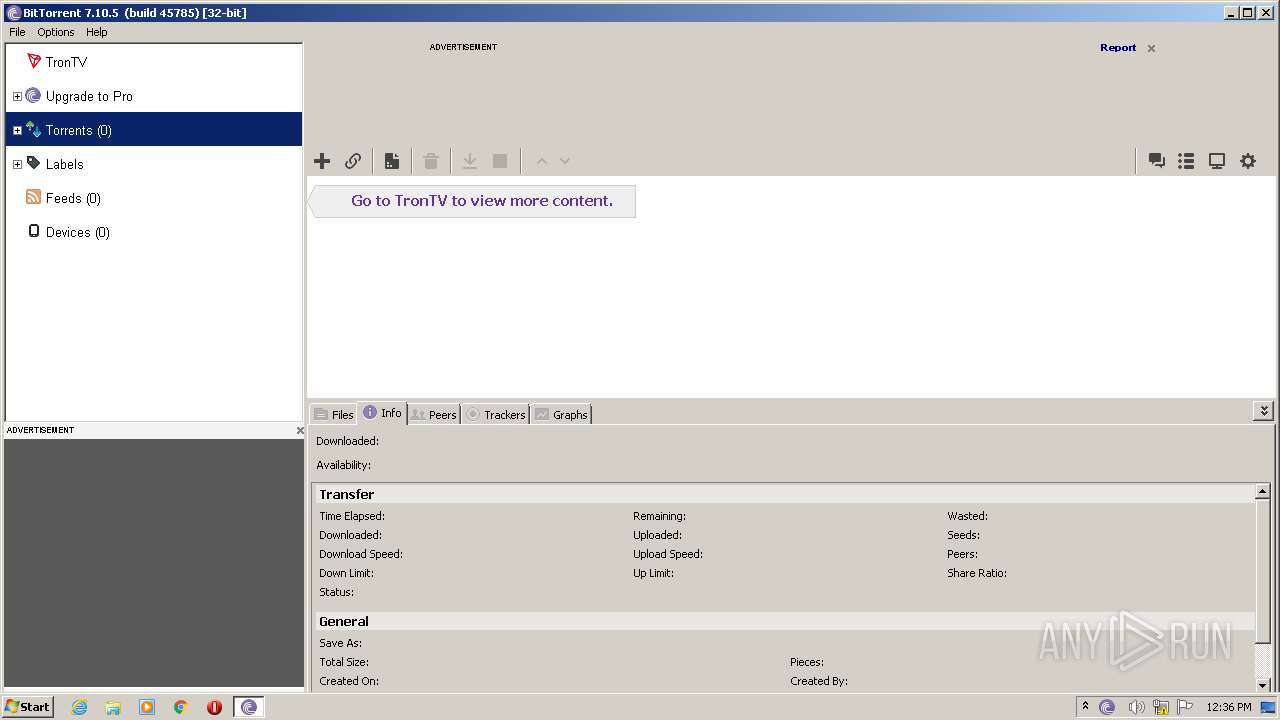The image size is (1280, 720).
Task: Click the volume speaker tray icon
Action: 1136,707
